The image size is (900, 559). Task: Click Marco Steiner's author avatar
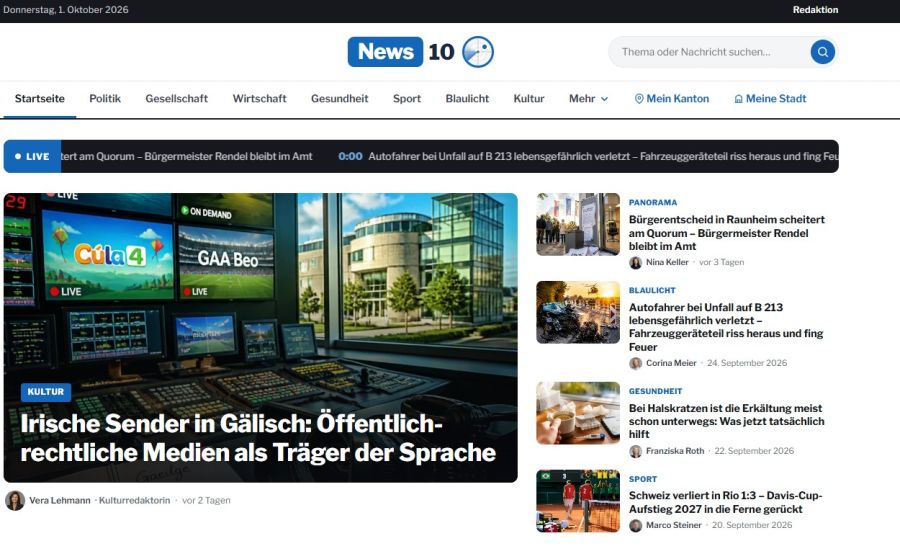tap(635, 525)
